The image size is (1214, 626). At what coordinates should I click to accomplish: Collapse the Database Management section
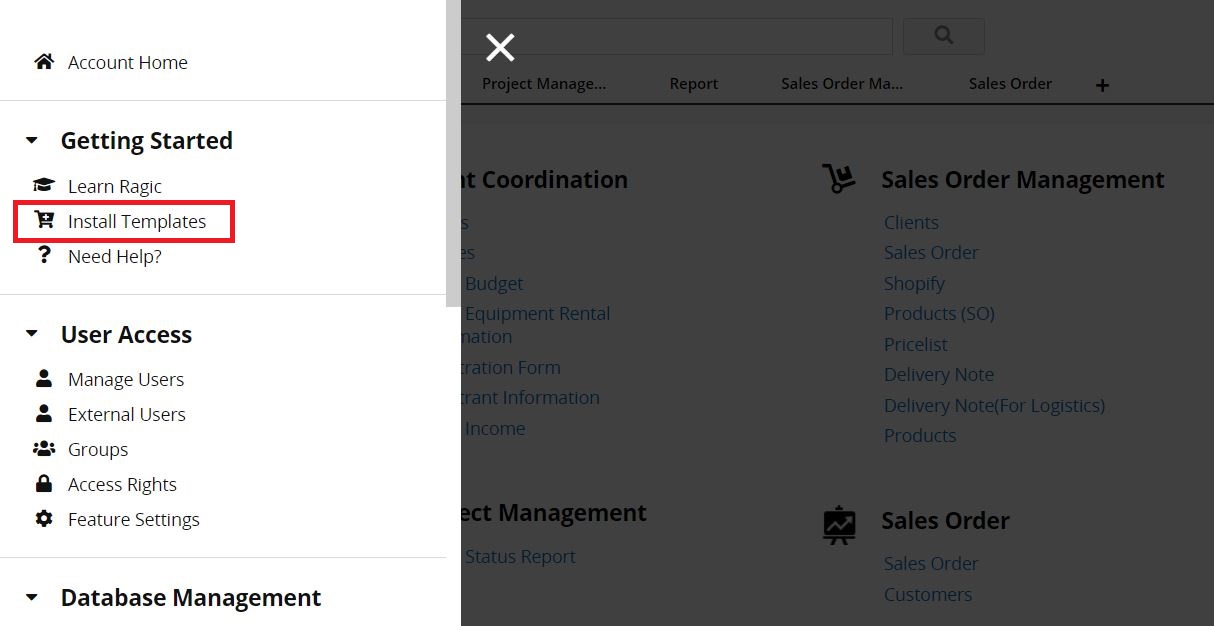click(x=32, y=598)
